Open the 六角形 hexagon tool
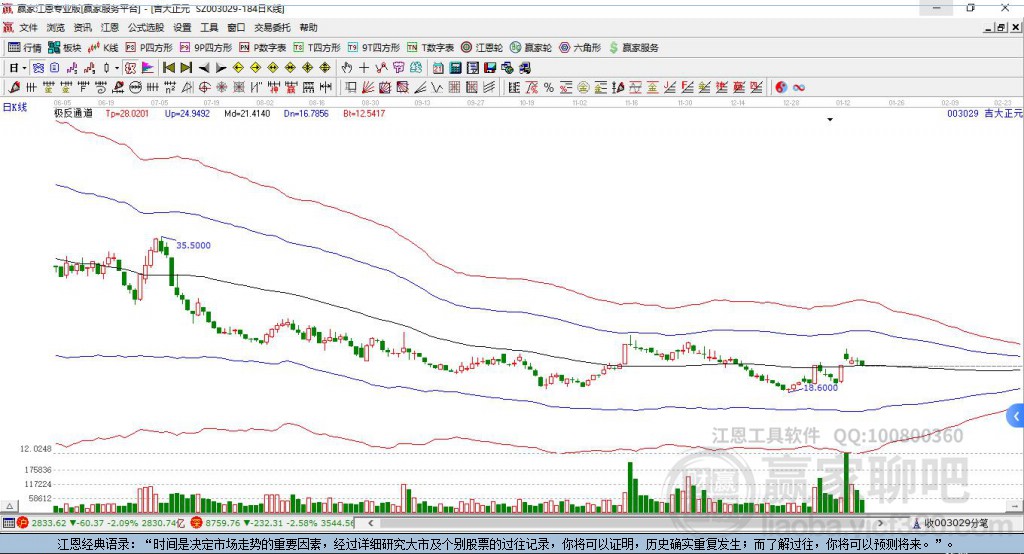 coord(580,48)
